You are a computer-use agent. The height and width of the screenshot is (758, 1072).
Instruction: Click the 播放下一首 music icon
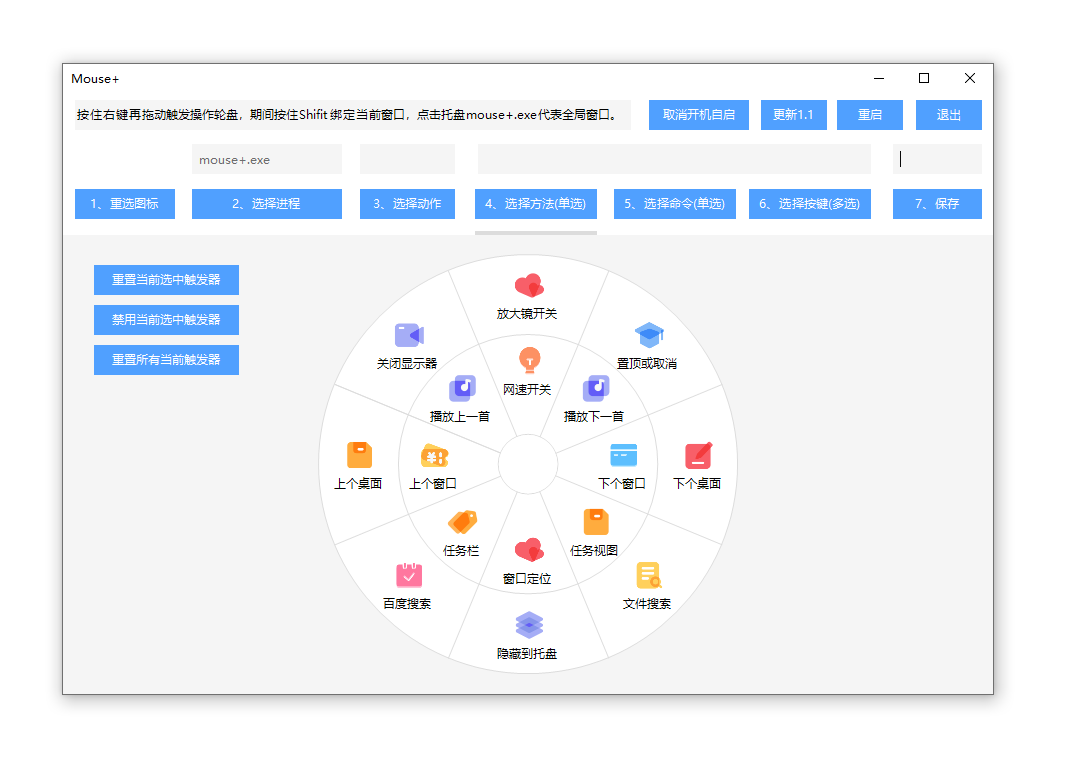tap(596, 388)
